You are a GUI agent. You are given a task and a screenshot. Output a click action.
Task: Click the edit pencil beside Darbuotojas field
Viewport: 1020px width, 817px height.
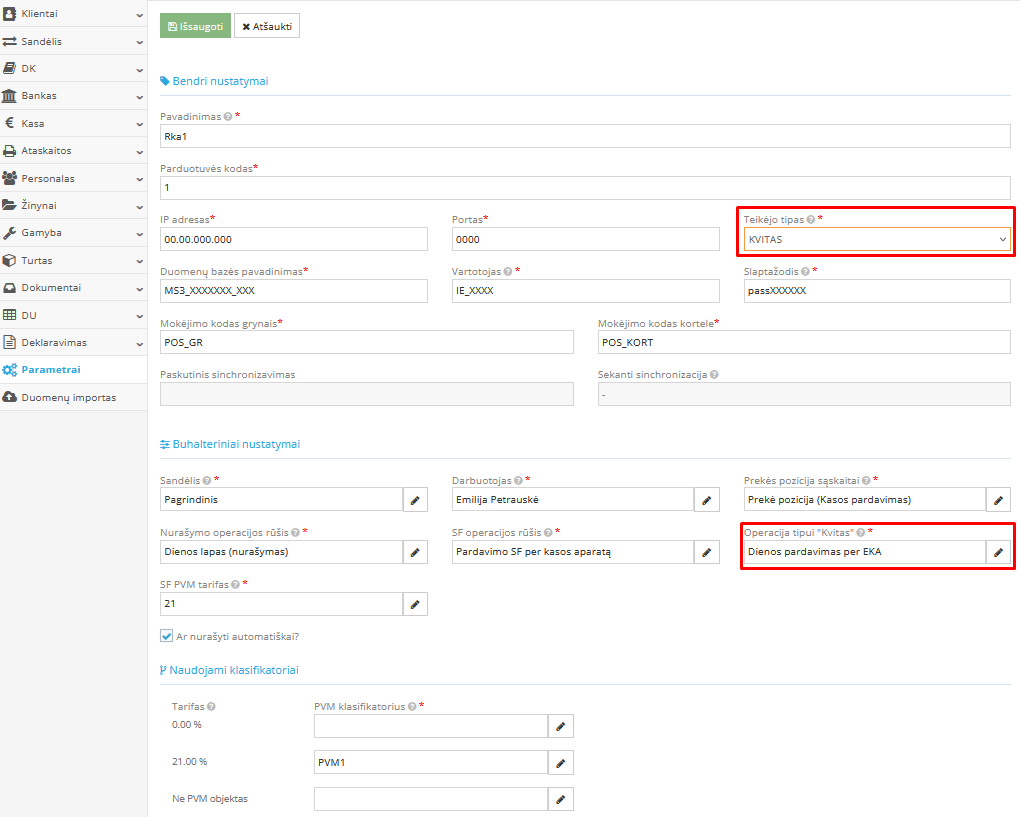[707, 499]
